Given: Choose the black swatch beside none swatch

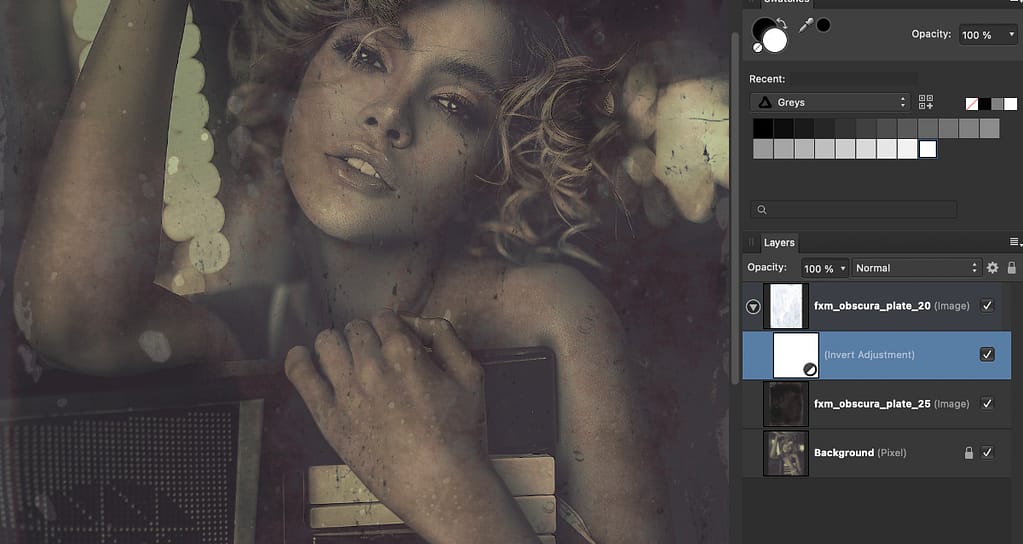Looking at the screenshot, I should [985, 104].
